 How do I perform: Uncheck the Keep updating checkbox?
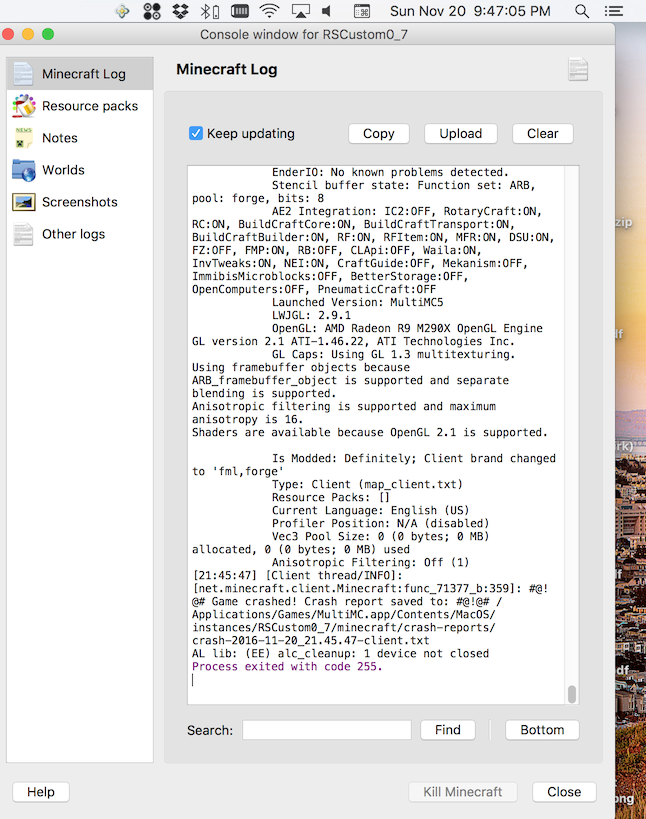(x=196, y=133)
